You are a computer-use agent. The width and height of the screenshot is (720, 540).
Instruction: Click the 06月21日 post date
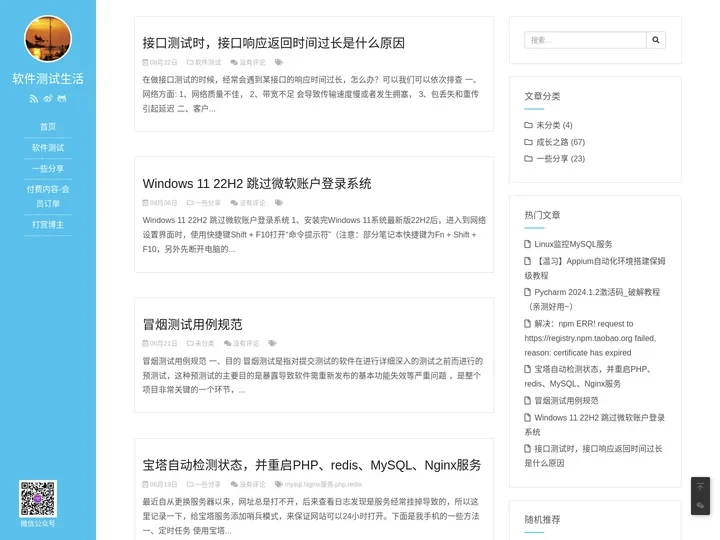tap(163, 343)
